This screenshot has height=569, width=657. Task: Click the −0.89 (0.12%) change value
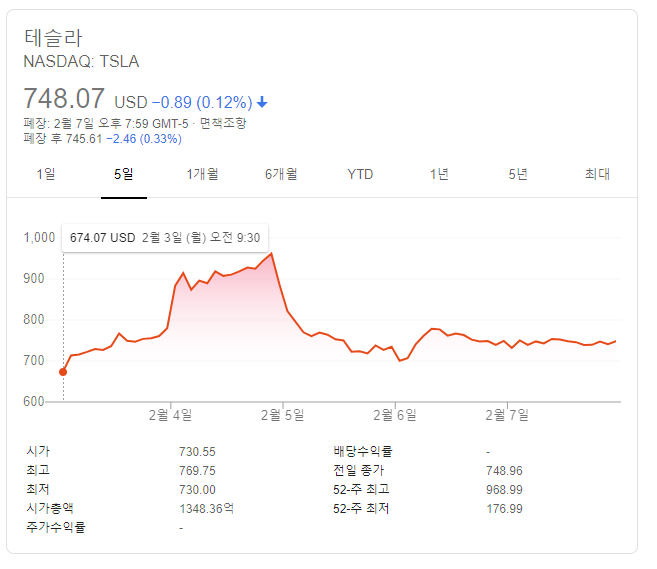click(202, 102)
